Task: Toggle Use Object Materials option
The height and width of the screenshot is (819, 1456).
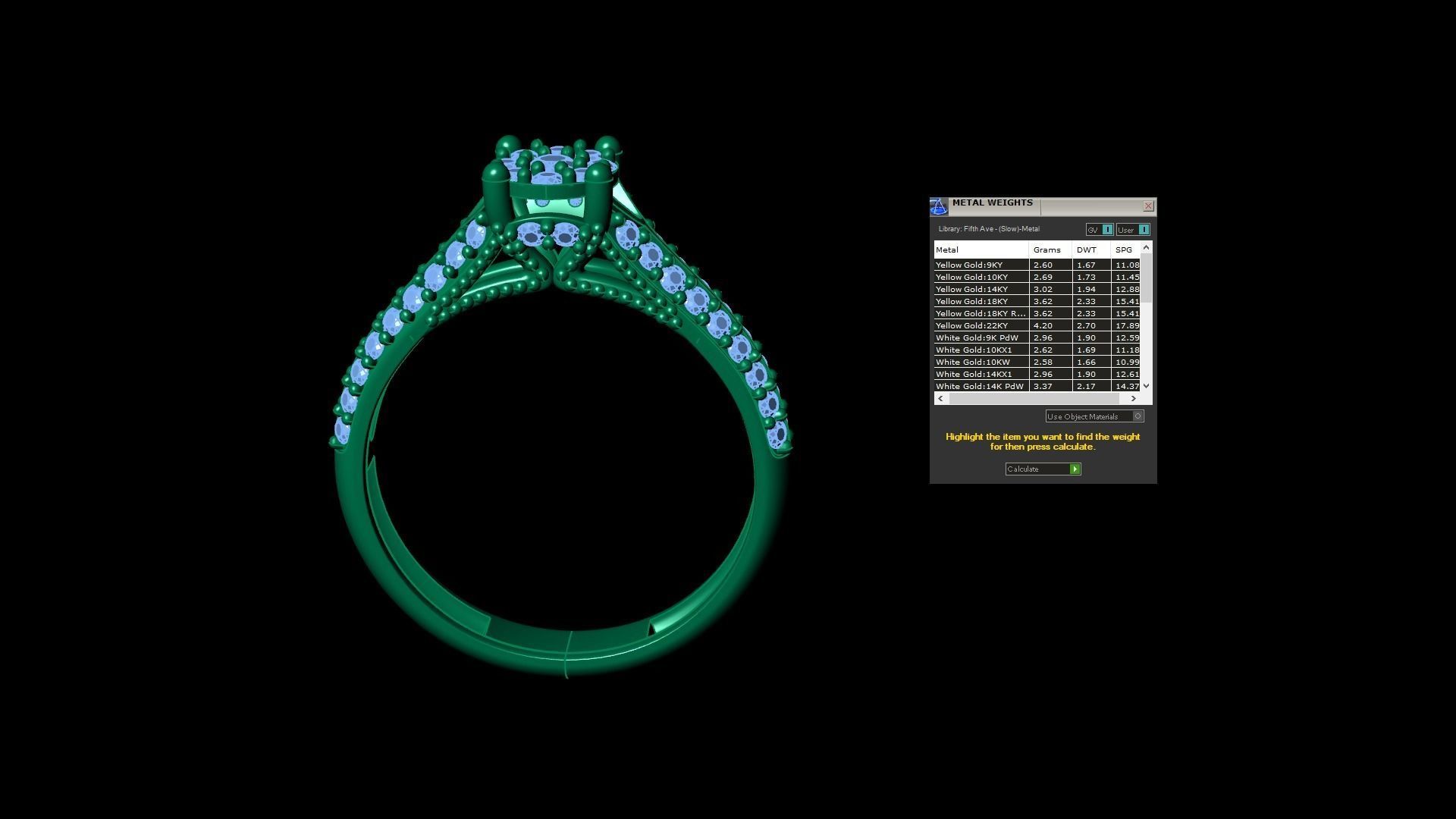Action: (1094, 416)
